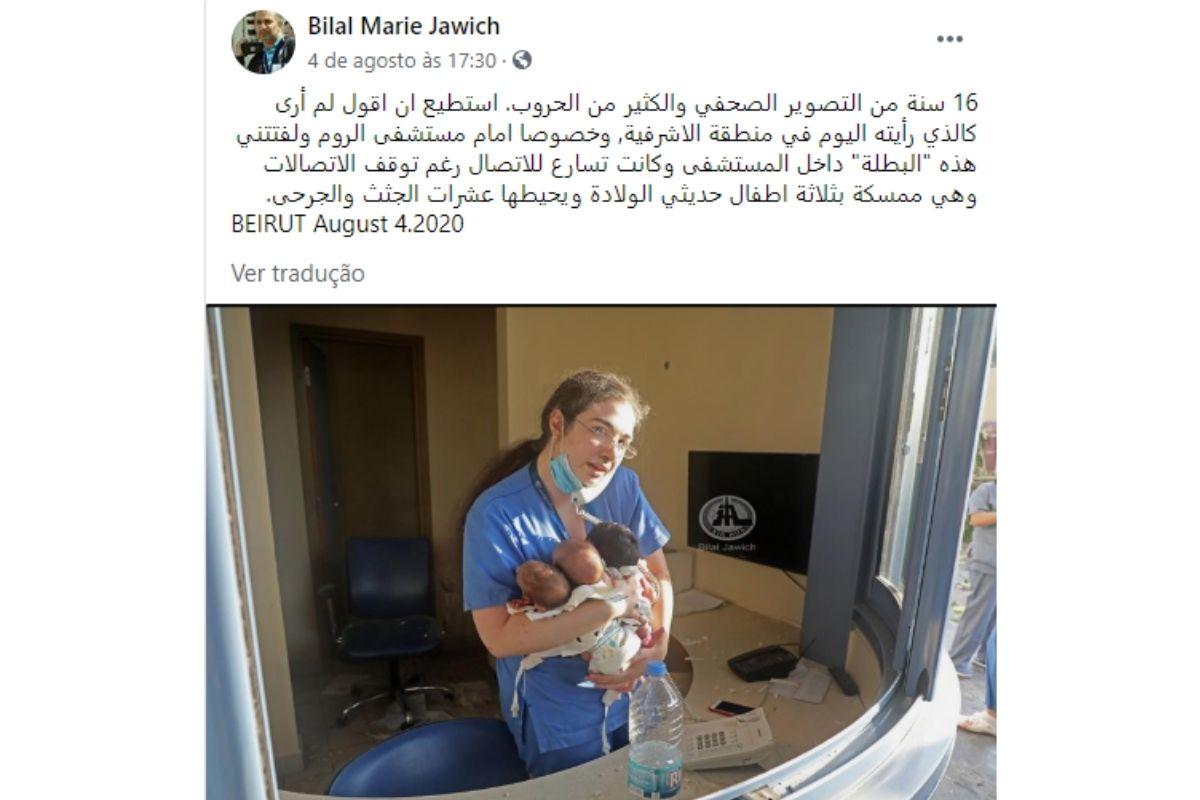
Task: Click the Arabic post text paragraph
Action: pyautogui.click(x=603, y=150)
